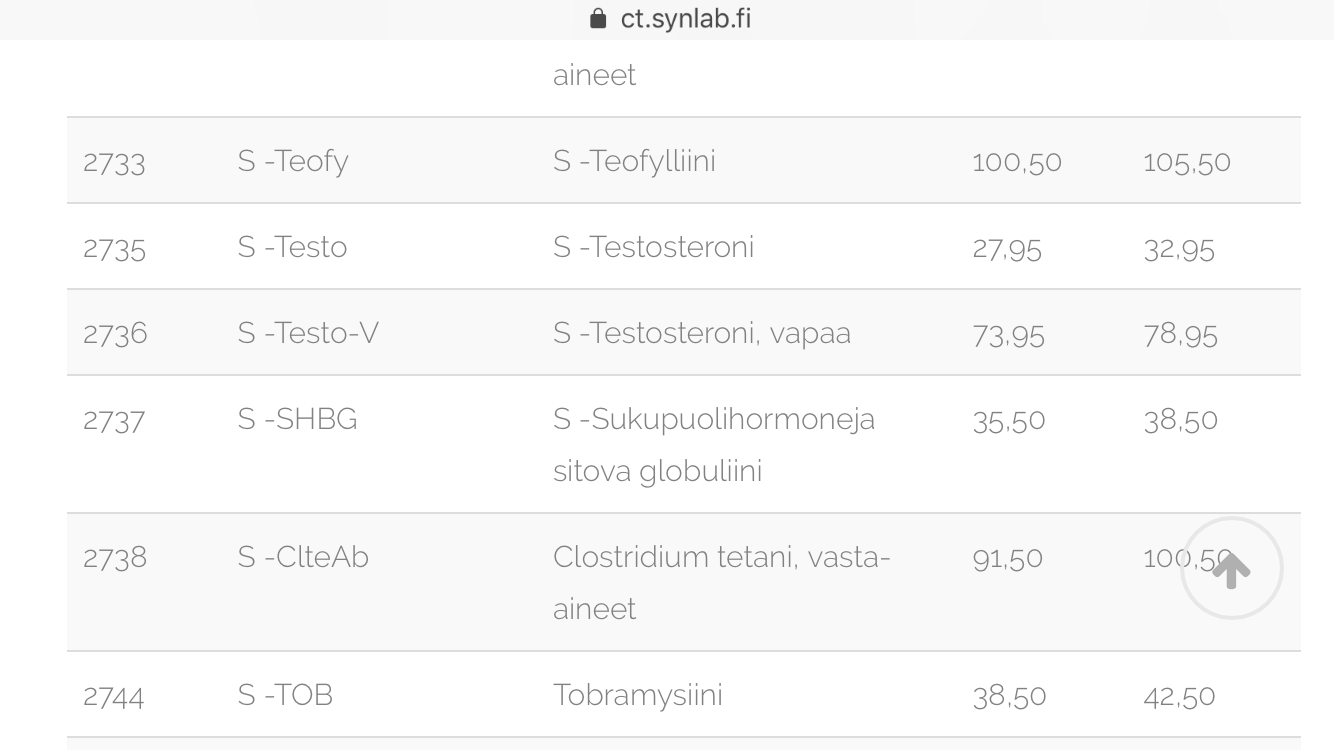The image size is (1334, 750).
Task: Click the abbreviation S -SHBG
Action: (x=297, y=419)
